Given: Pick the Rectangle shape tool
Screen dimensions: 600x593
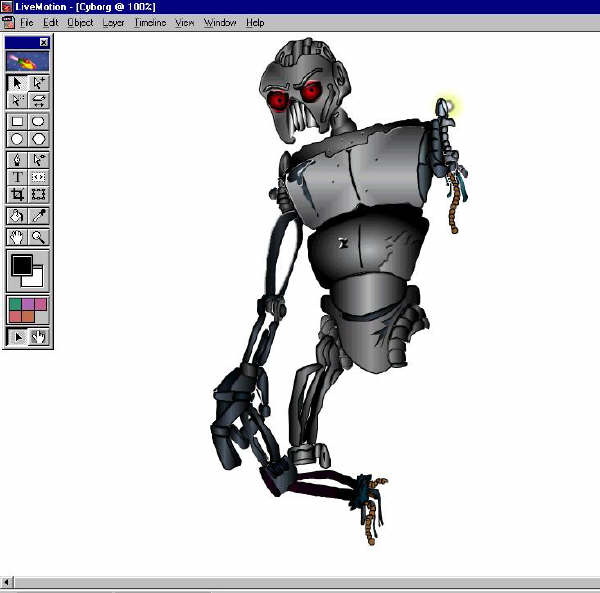Looking at the screenshot, I should coord(18,122).
